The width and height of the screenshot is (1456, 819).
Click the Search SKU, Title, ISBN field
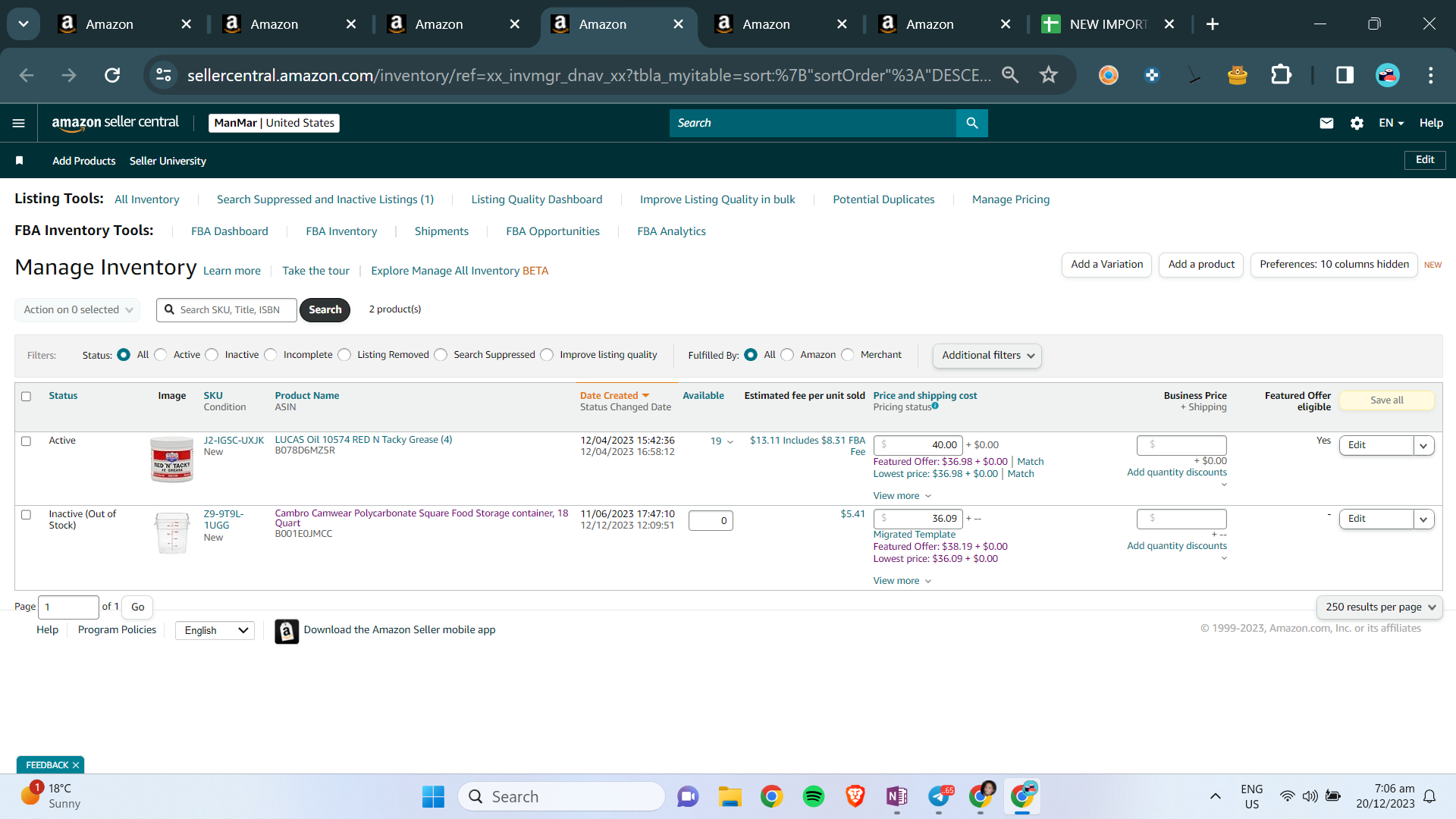[227, 310]
